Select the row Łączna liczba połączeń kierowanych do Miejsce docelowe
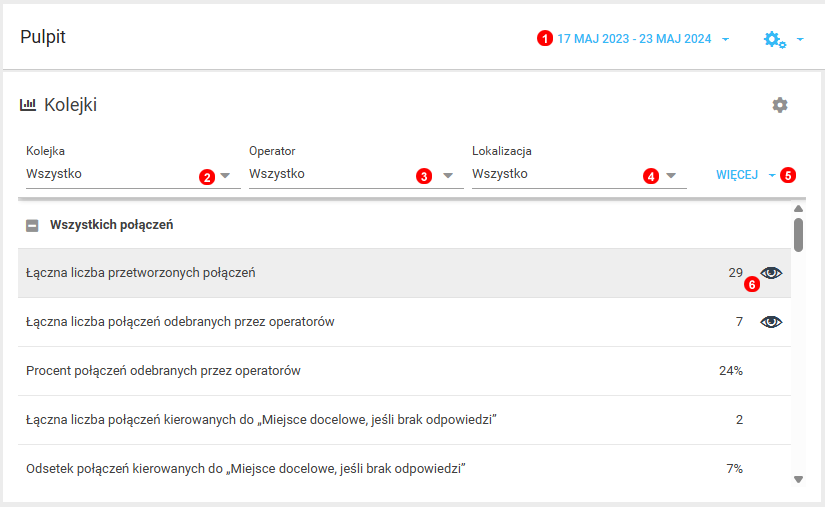Image resolution: width=825 pixels, height=507 pixels. click(404, 420)
